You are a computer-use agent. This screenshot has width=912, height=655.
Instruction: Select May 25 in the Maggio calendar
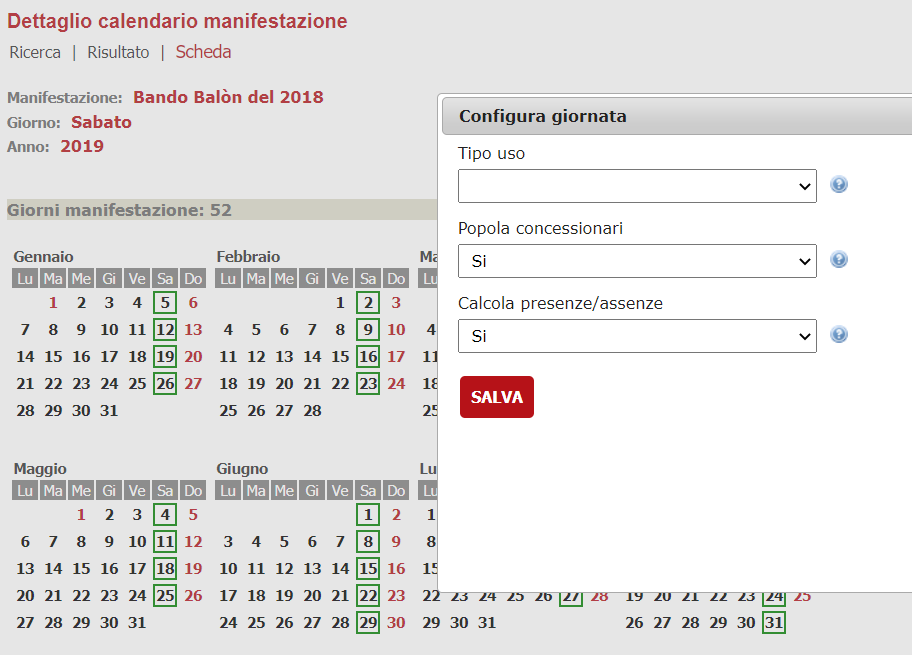click(164, 595)
